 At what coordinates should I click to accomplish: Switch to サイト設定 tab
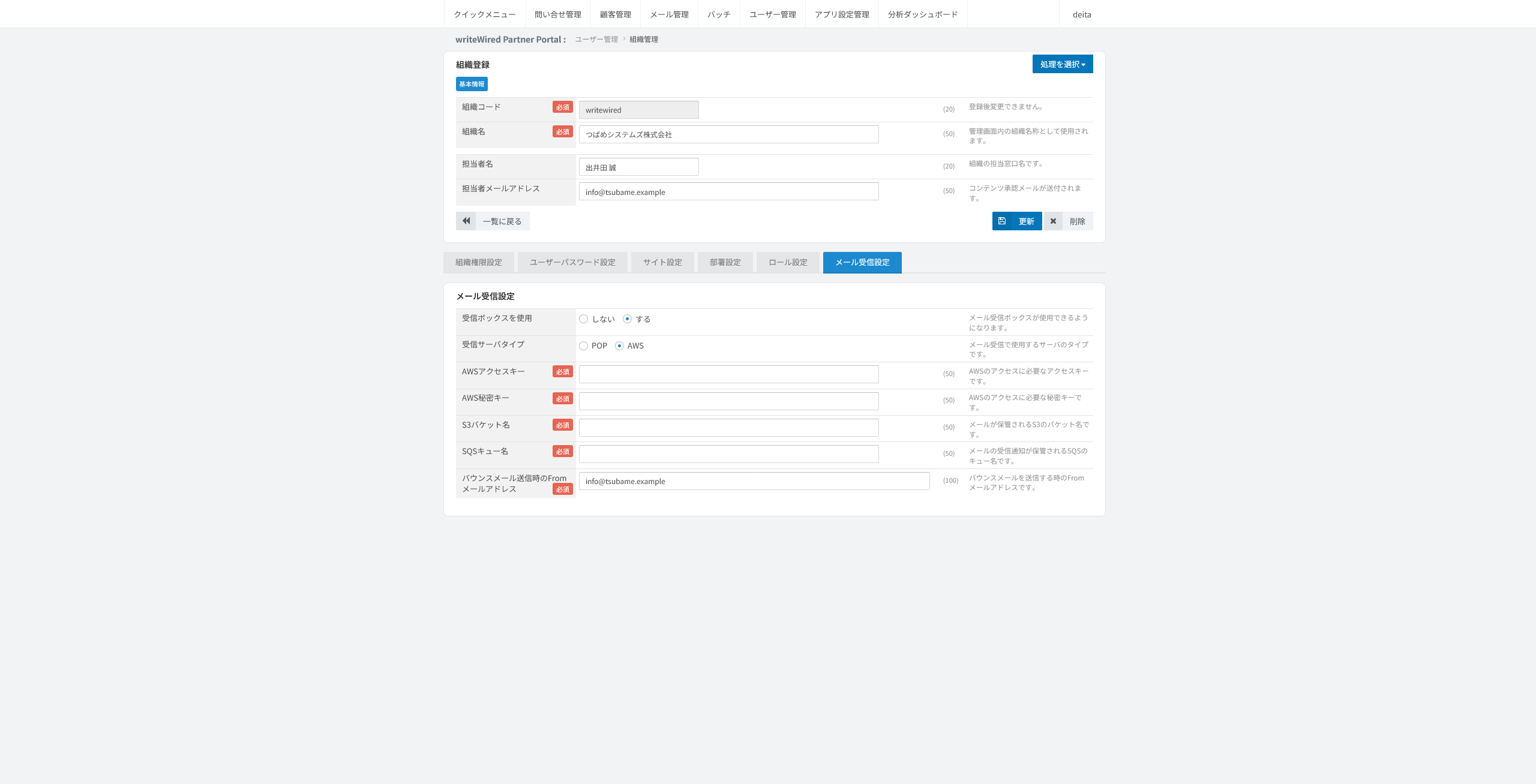tap(662, 263)
